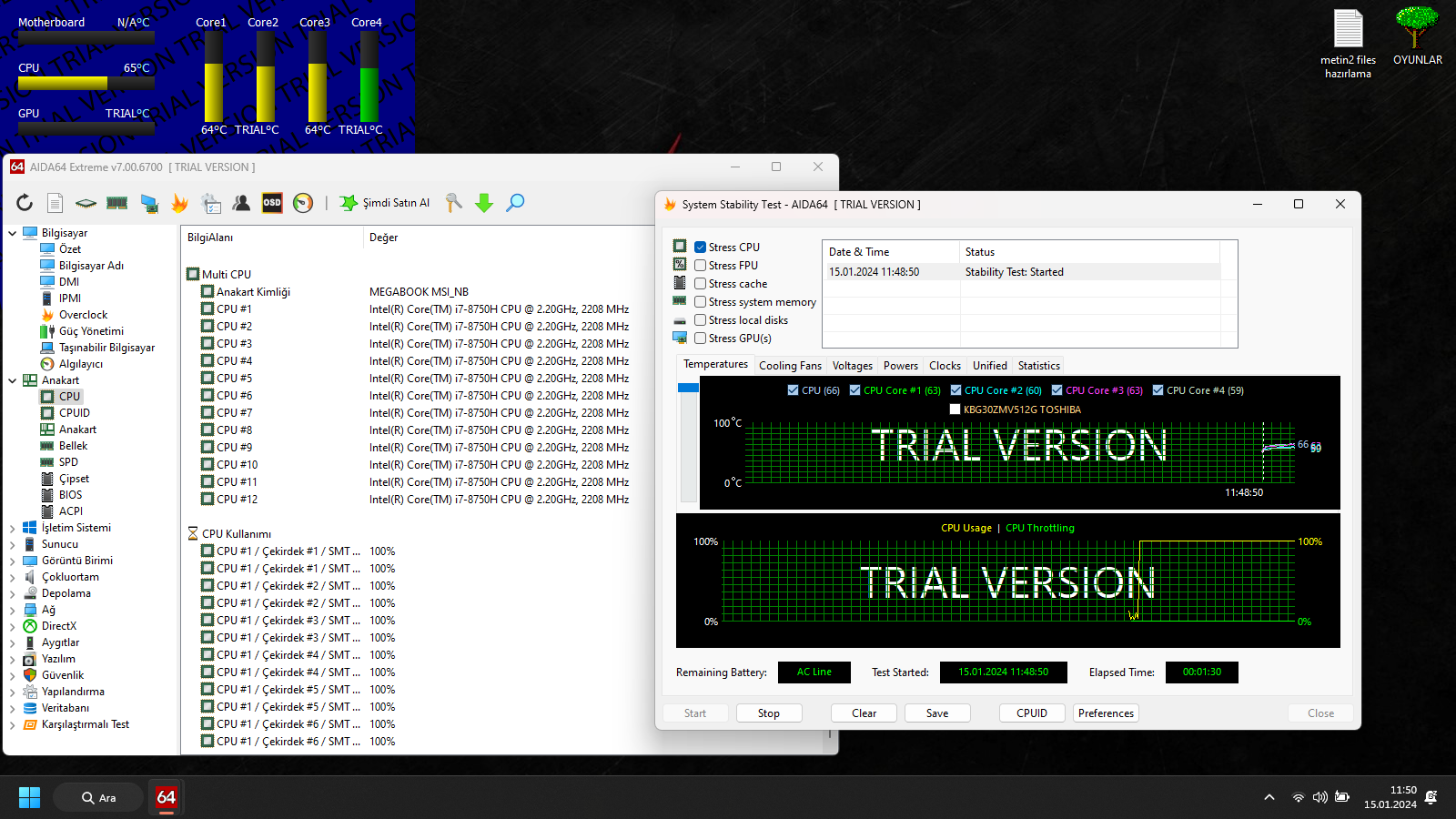The image size is (1456, 819).
Task: Expand the İşletim Sistemi tree node
Action: (13, 528)
